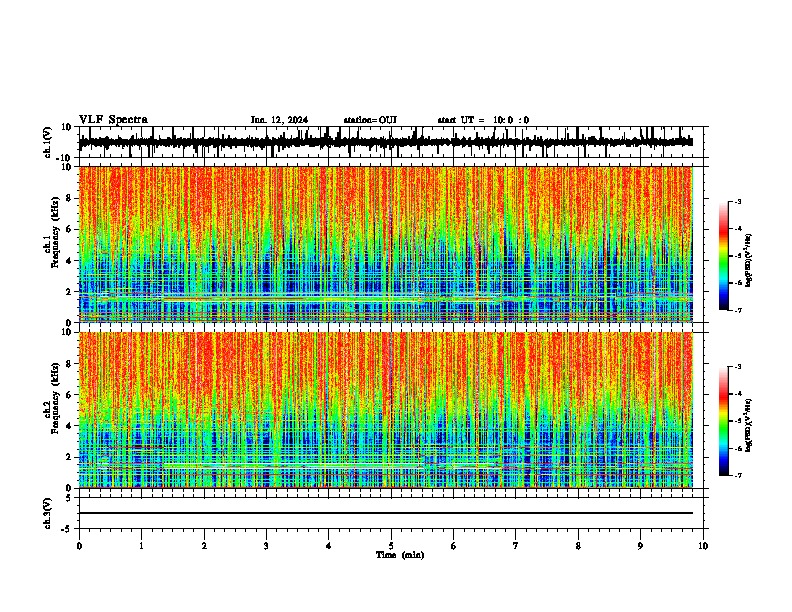Screen dimensions: 792x612
Task: Click the time axis tick "7"
Action: [516, 546]
